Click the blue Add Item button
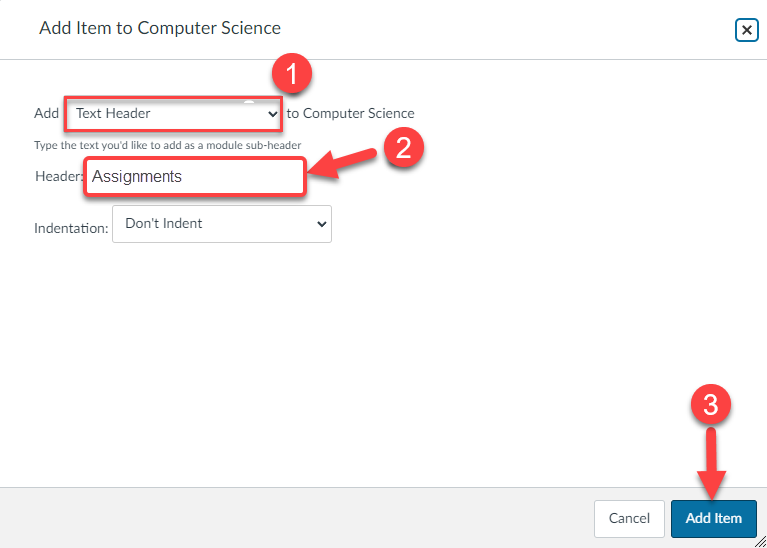767x548 pixels. [713, 518]
